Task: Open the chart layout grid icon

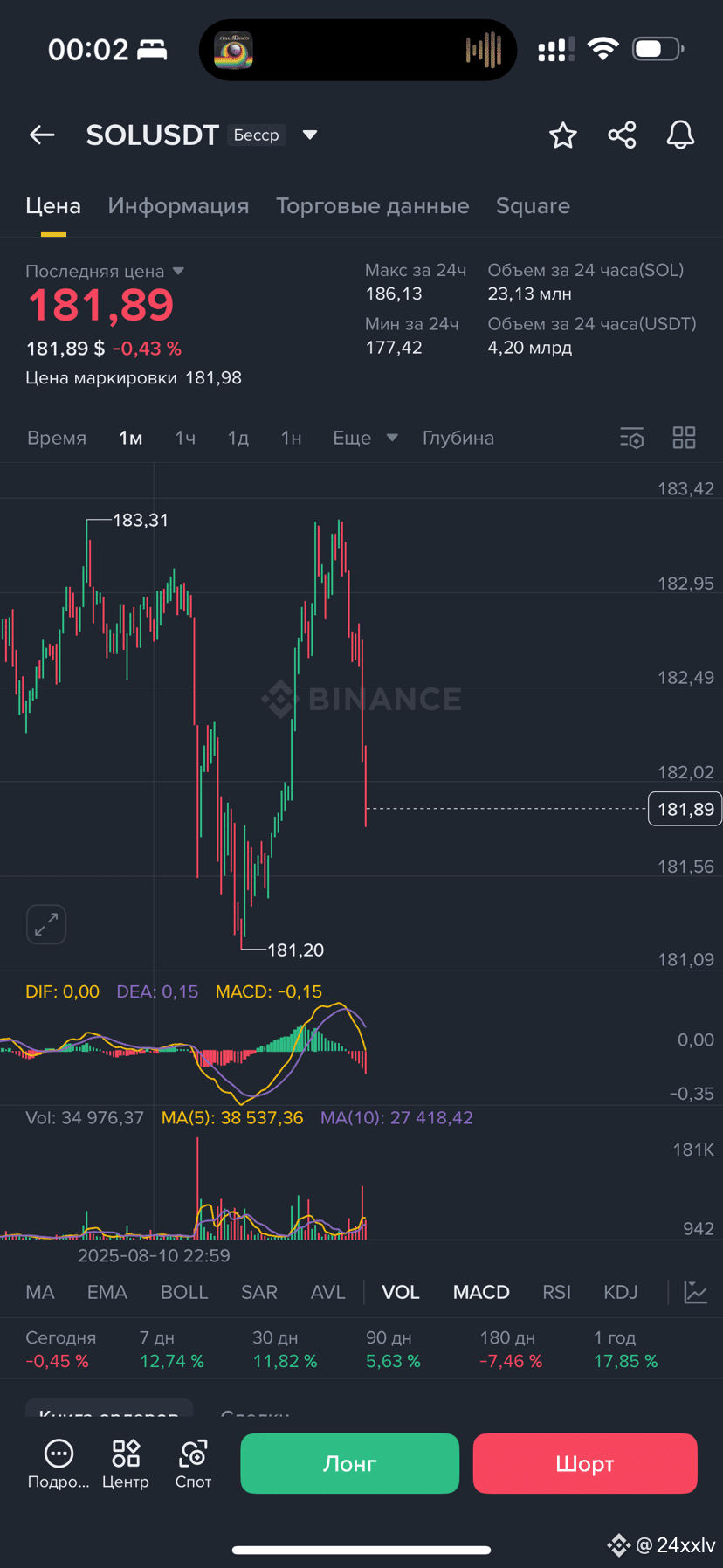Action: [x=685, y=438]
